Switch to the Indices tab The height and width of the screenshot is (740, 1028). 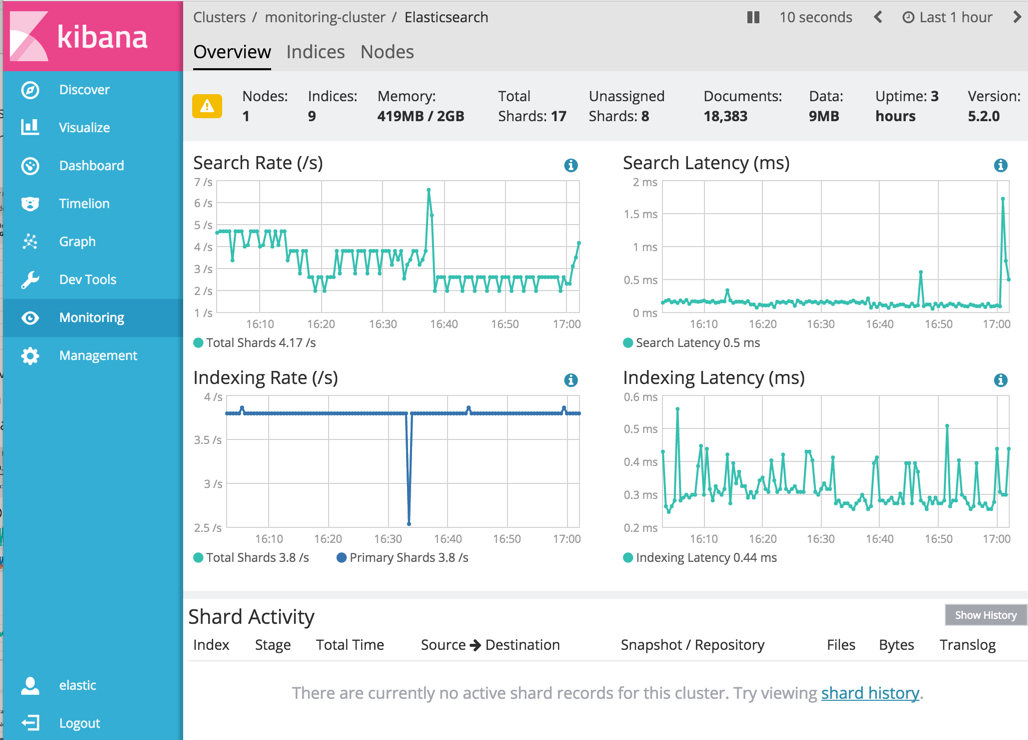[315, 52]
